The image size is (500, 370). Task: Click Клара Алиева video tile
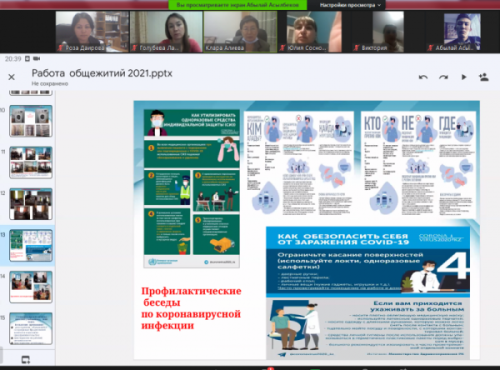(240, 32)
